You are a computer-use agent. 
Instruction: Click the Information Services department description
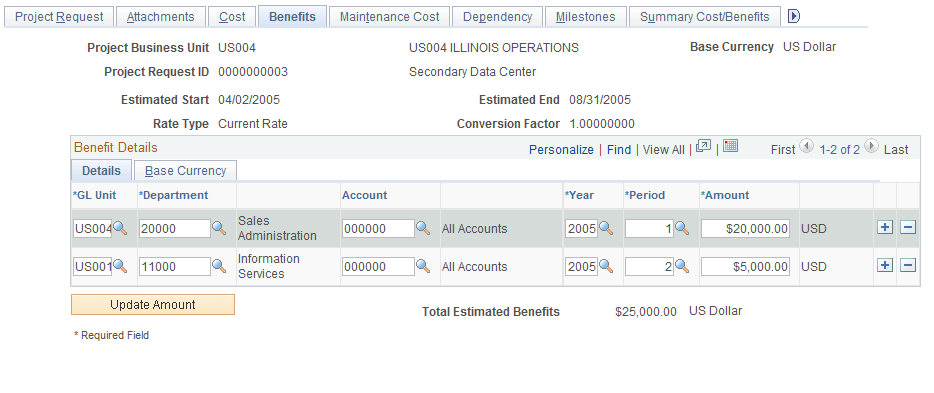click(269, 266)
